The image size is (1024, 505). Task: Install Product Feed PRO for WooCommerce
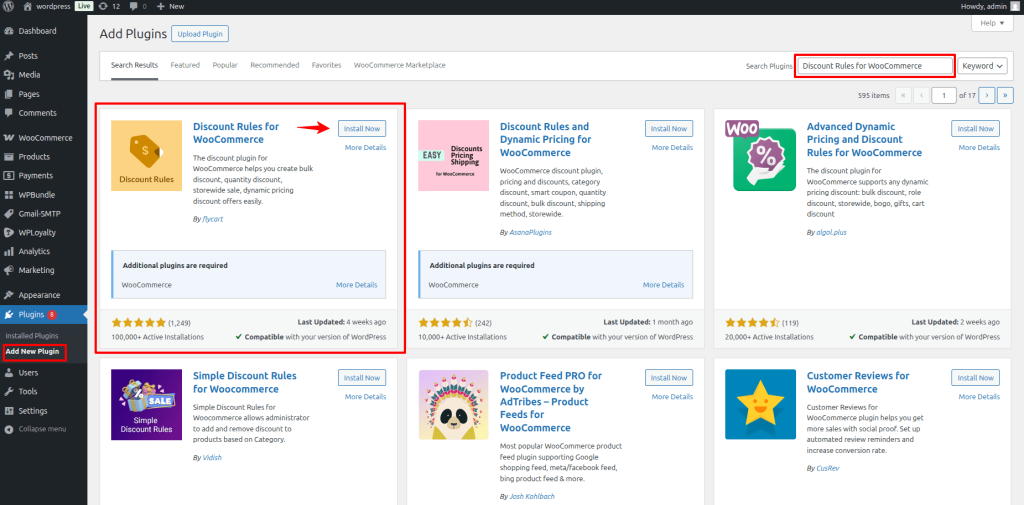click(669, 378)
